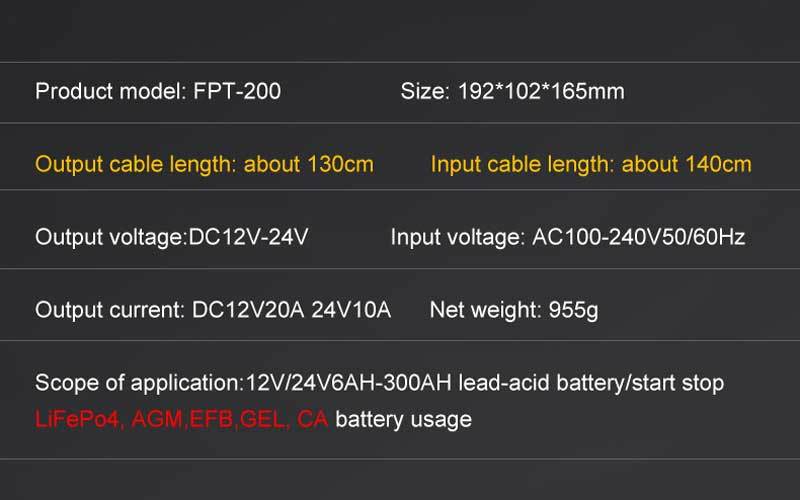Click the "Output current:" label

(108, 310)
